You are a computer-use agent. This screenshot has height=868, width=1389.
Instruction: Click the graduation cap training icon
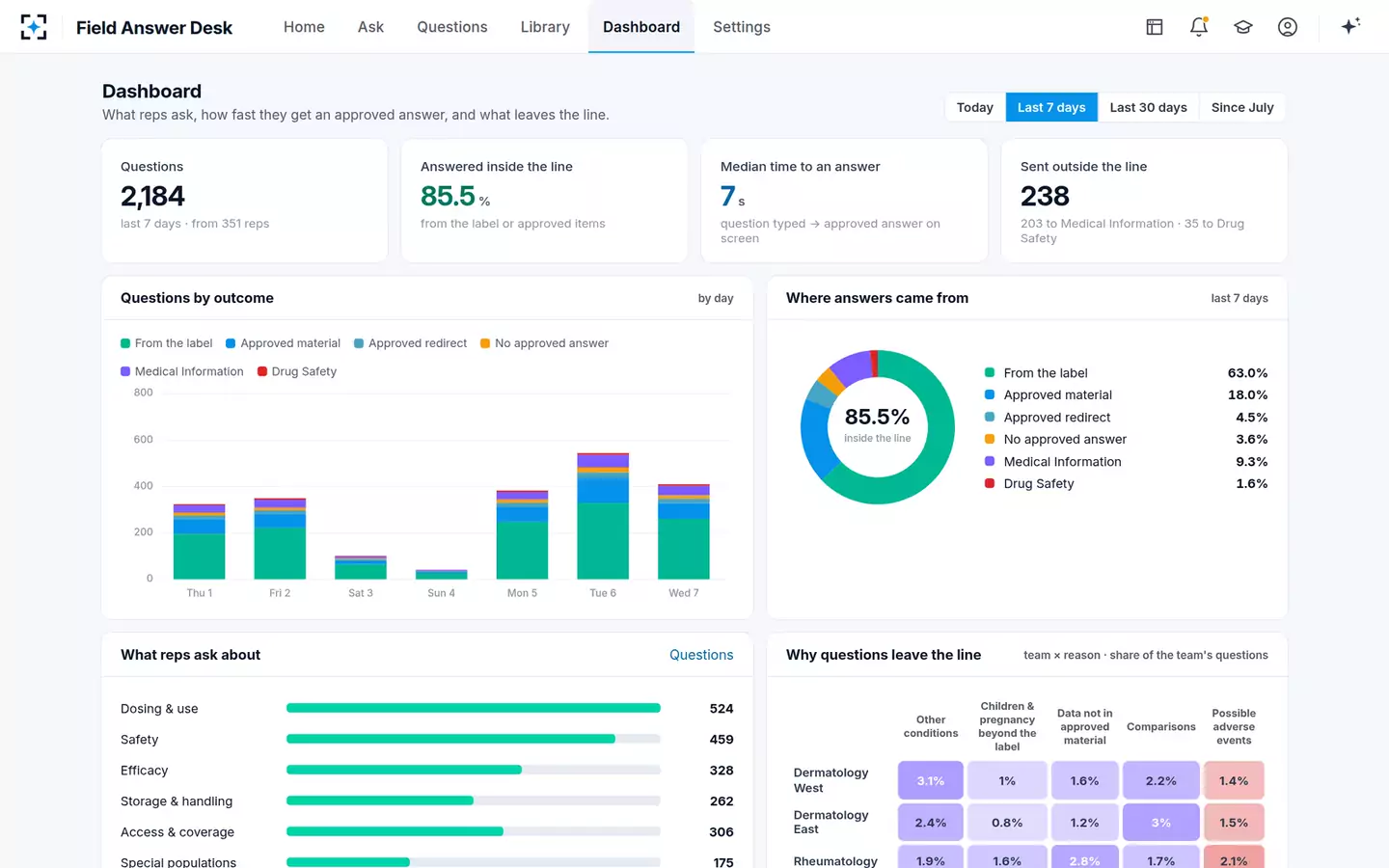1243,27
